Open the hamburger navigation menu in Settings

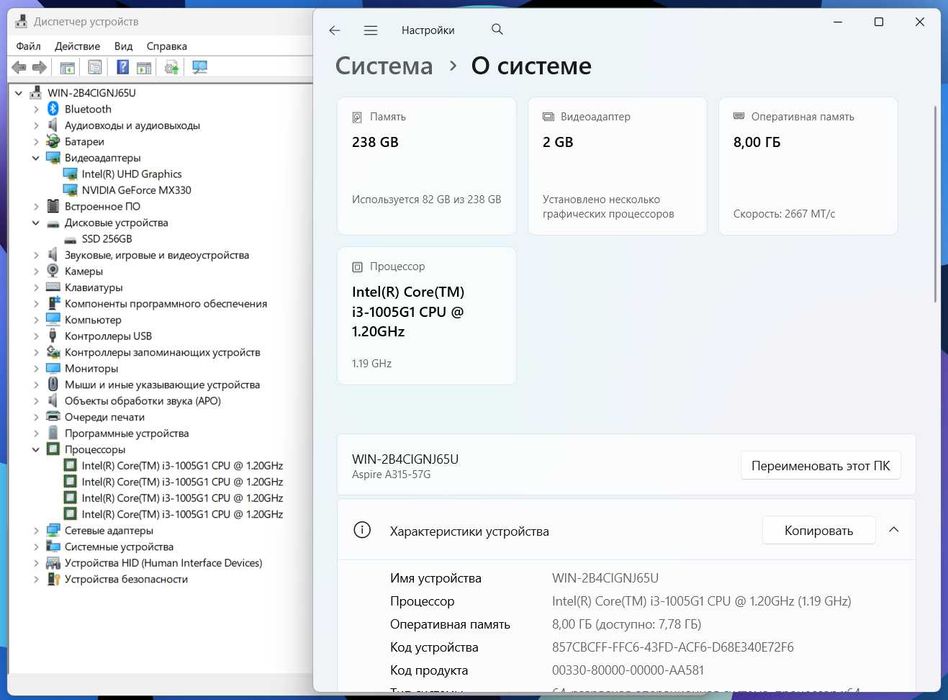pos(371,30)
